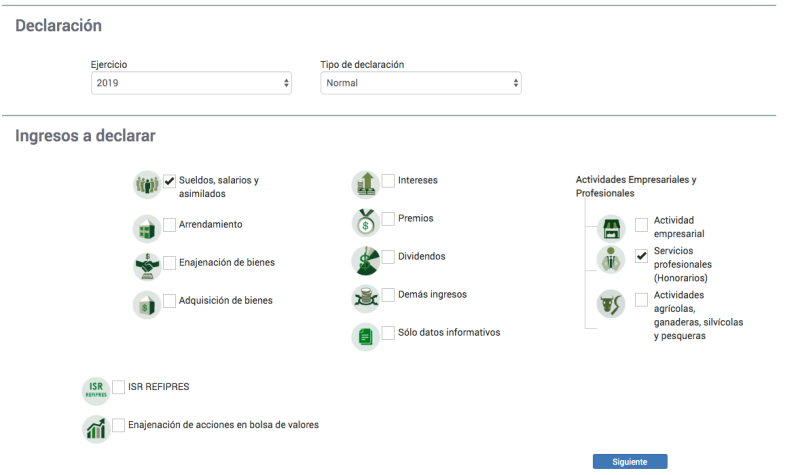The image size is (800, 475).
Task: Click the Ingresos a declarar heading
Action: (85, 136)
